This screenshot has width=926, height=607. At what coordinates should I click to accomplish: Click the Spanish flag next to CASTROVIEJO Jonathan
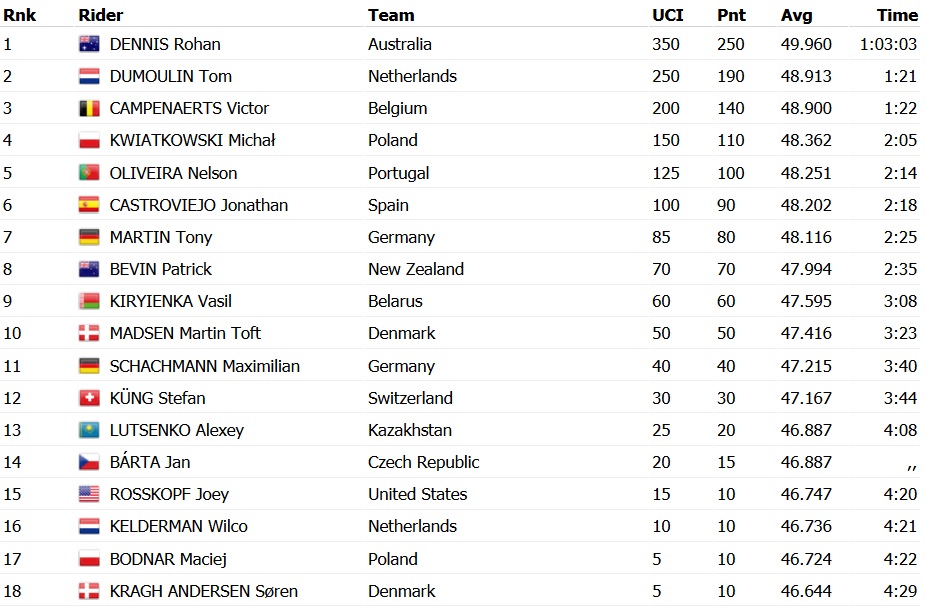coord(89,205)
